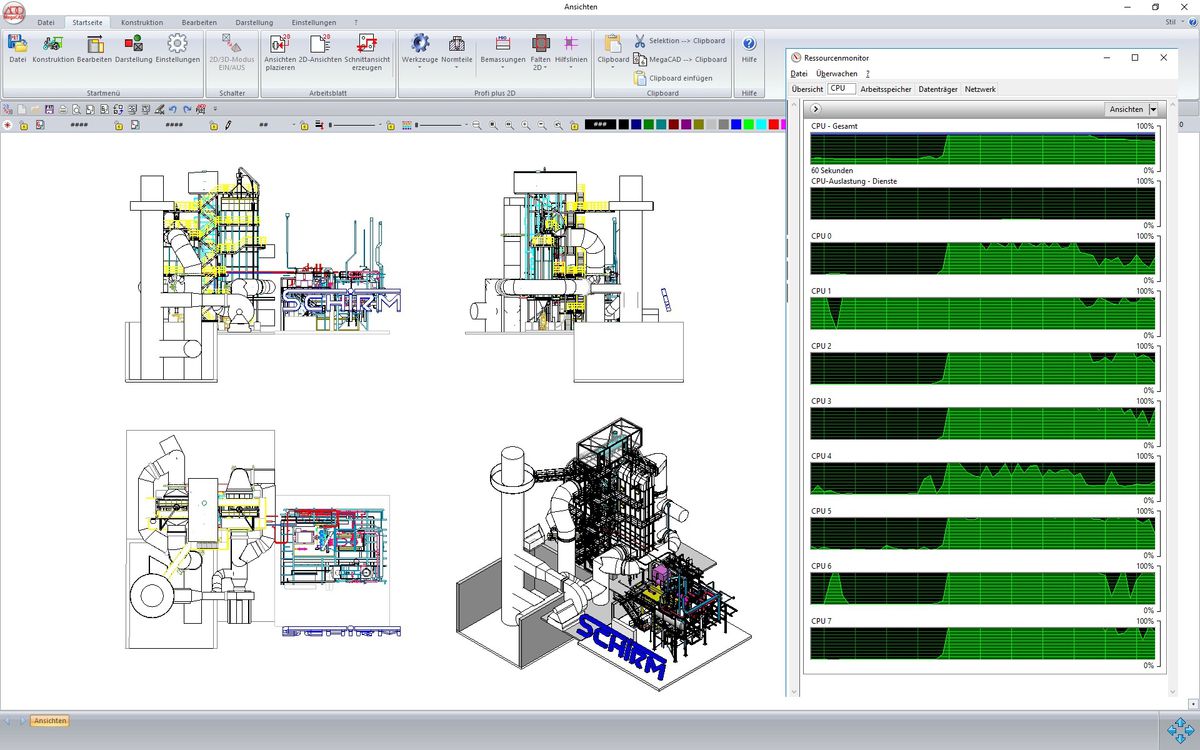Switch to the Bearbeiten ribbon tab
The width and height of the screenshot is (1200, 750).
pos(200,22)
